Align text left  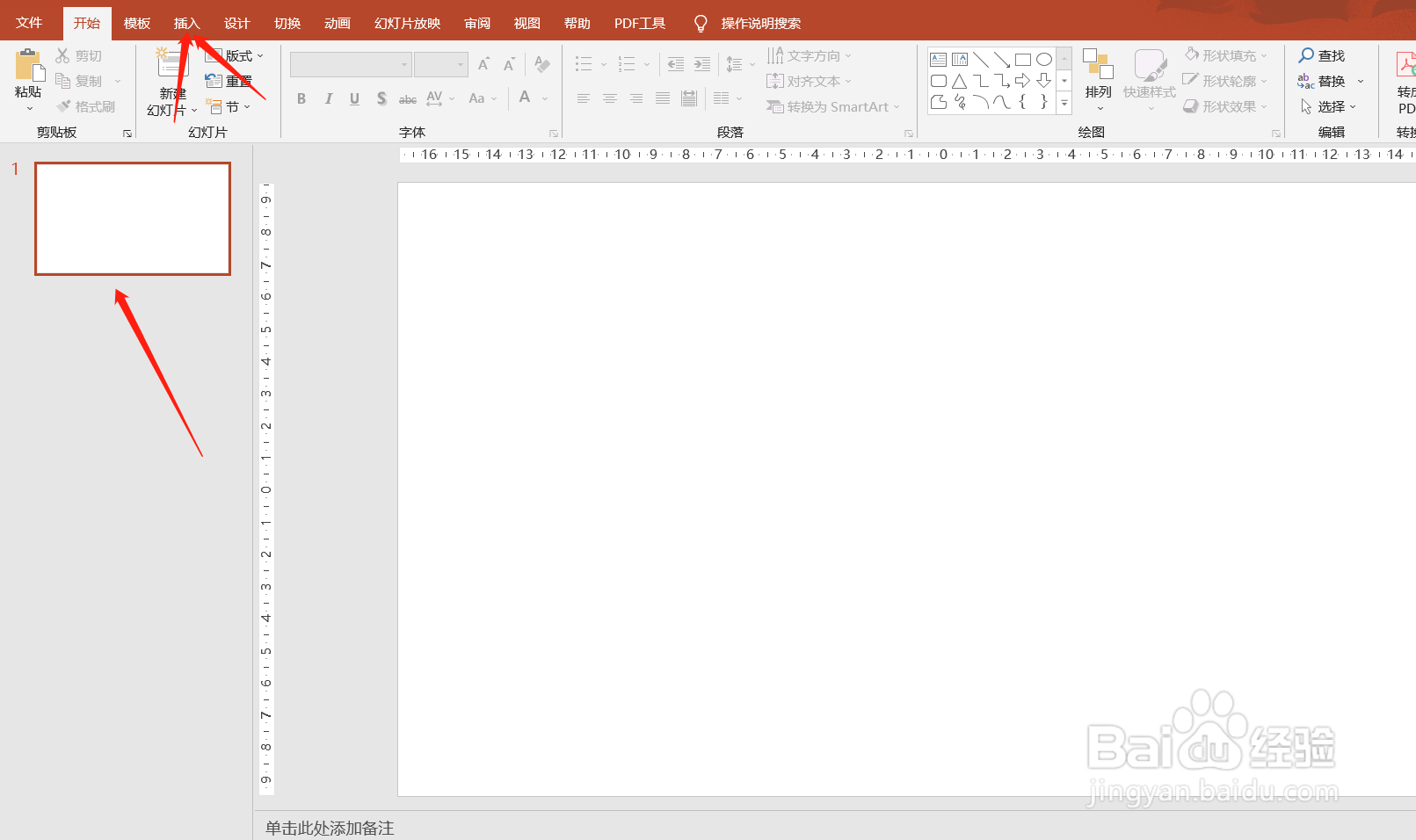pos(583,98)
